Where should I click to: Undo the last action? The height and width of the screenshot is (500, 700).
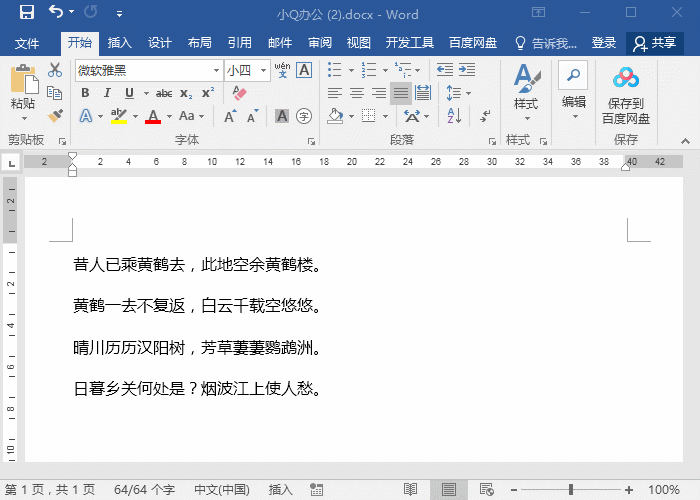coord(56,12)
